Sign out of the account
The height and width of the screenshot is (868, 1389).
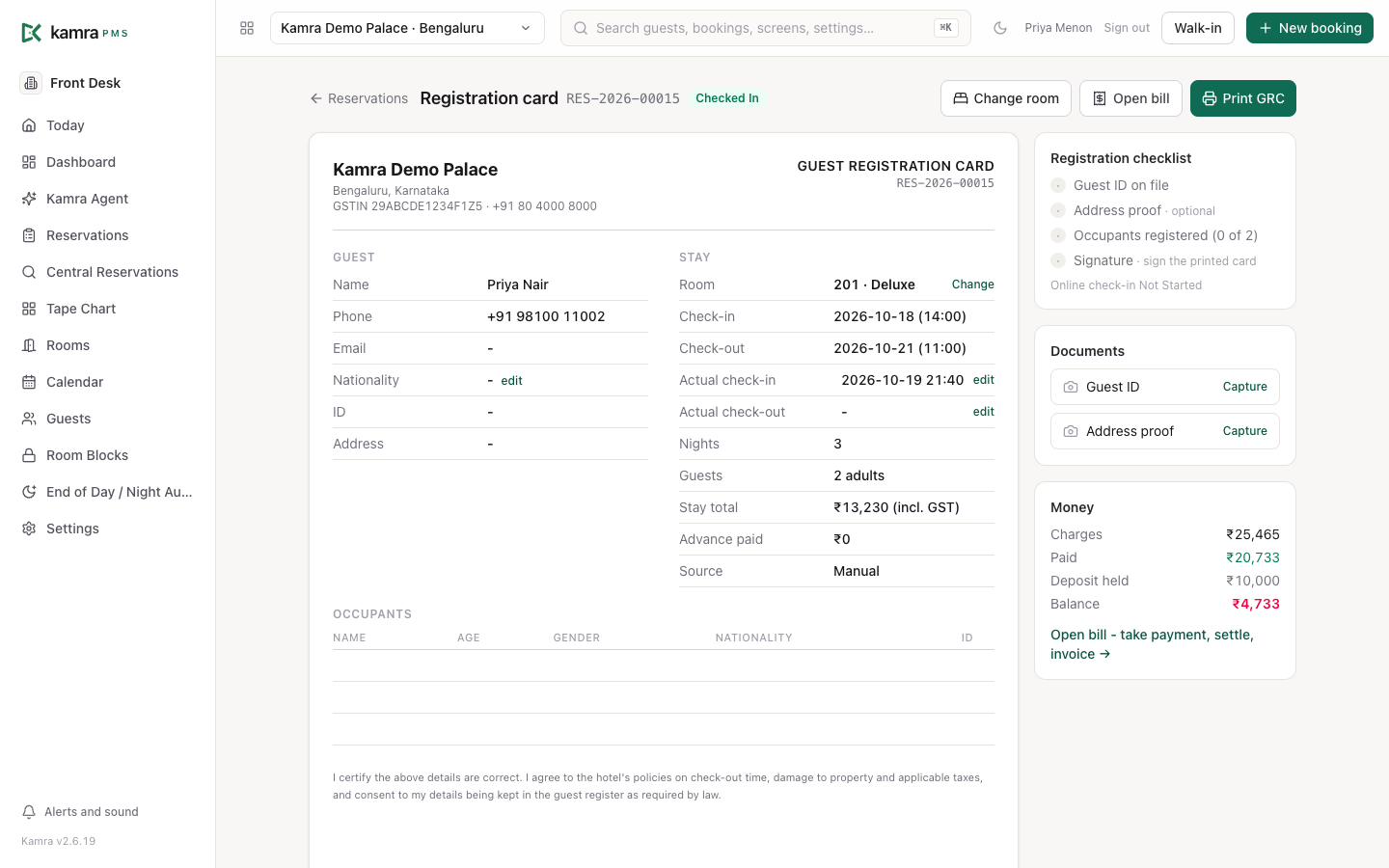[1127, 28]
